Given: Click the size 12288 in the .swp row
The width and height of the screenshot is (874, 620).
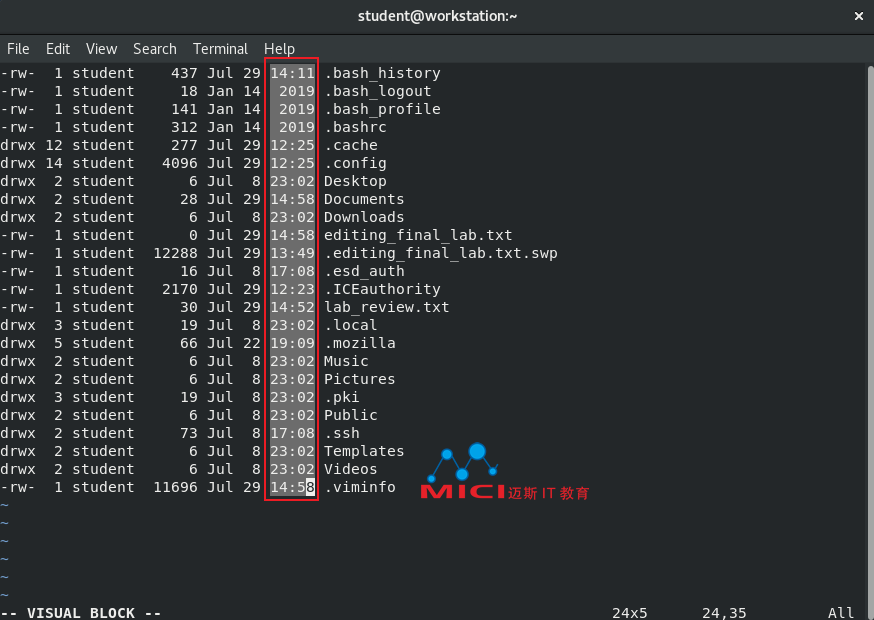Looking at the screenshot, I should point(175,253).
